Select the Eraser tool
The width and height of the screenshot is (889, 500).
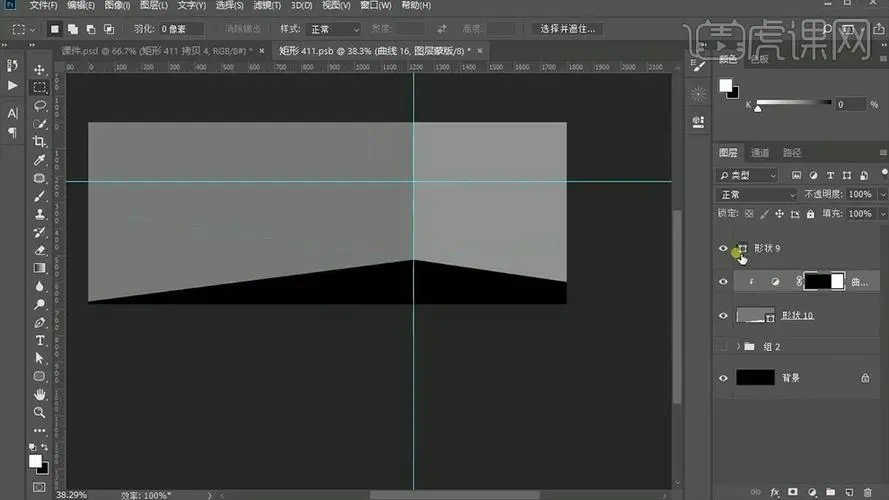40,250
